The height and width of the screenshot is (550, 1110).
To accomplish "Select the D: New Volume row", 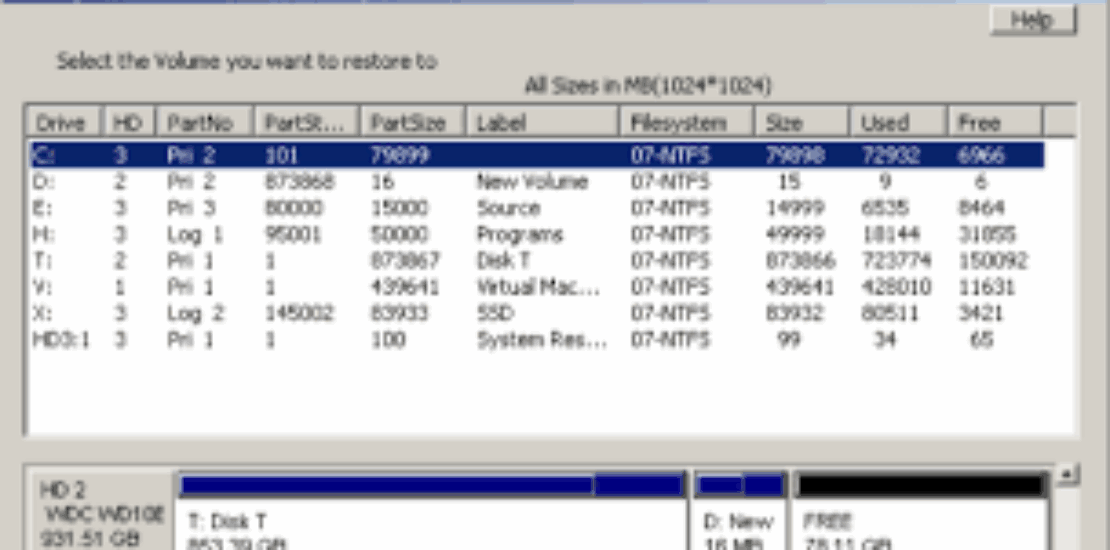I will (537, 182).
